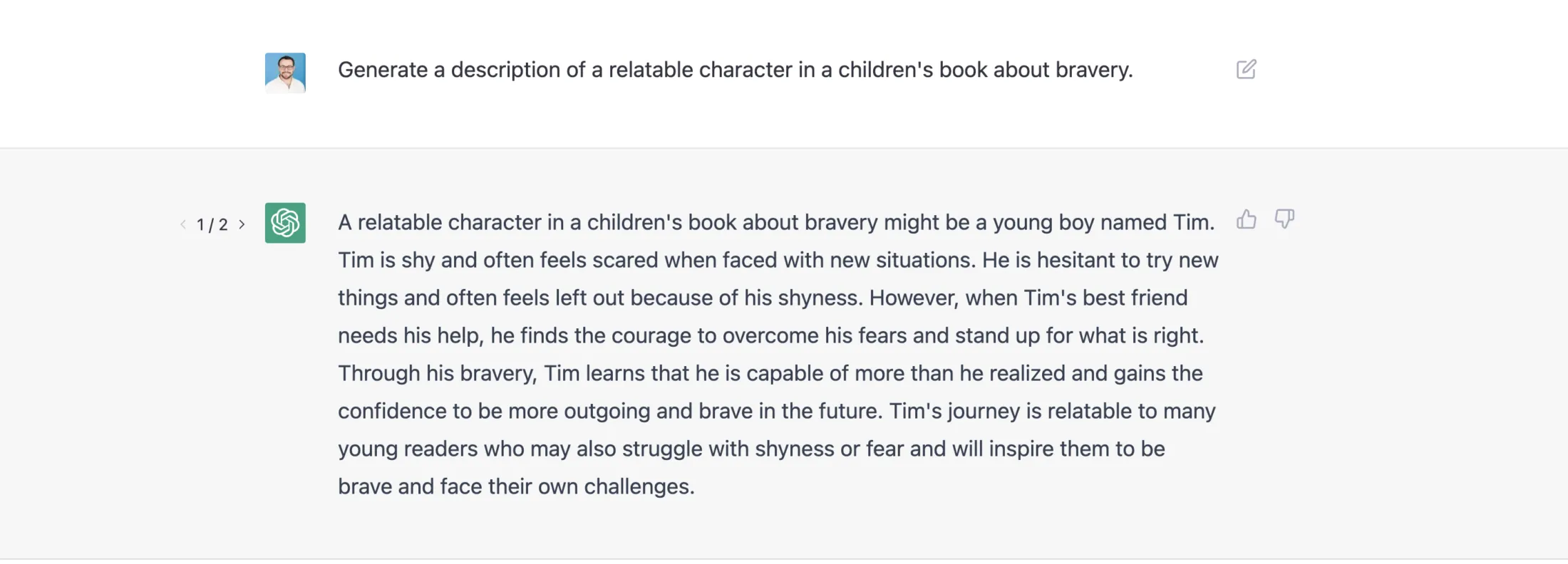The image size is (1568, 564).
Task: Click the user profile avatar
Action: (285, 72)
